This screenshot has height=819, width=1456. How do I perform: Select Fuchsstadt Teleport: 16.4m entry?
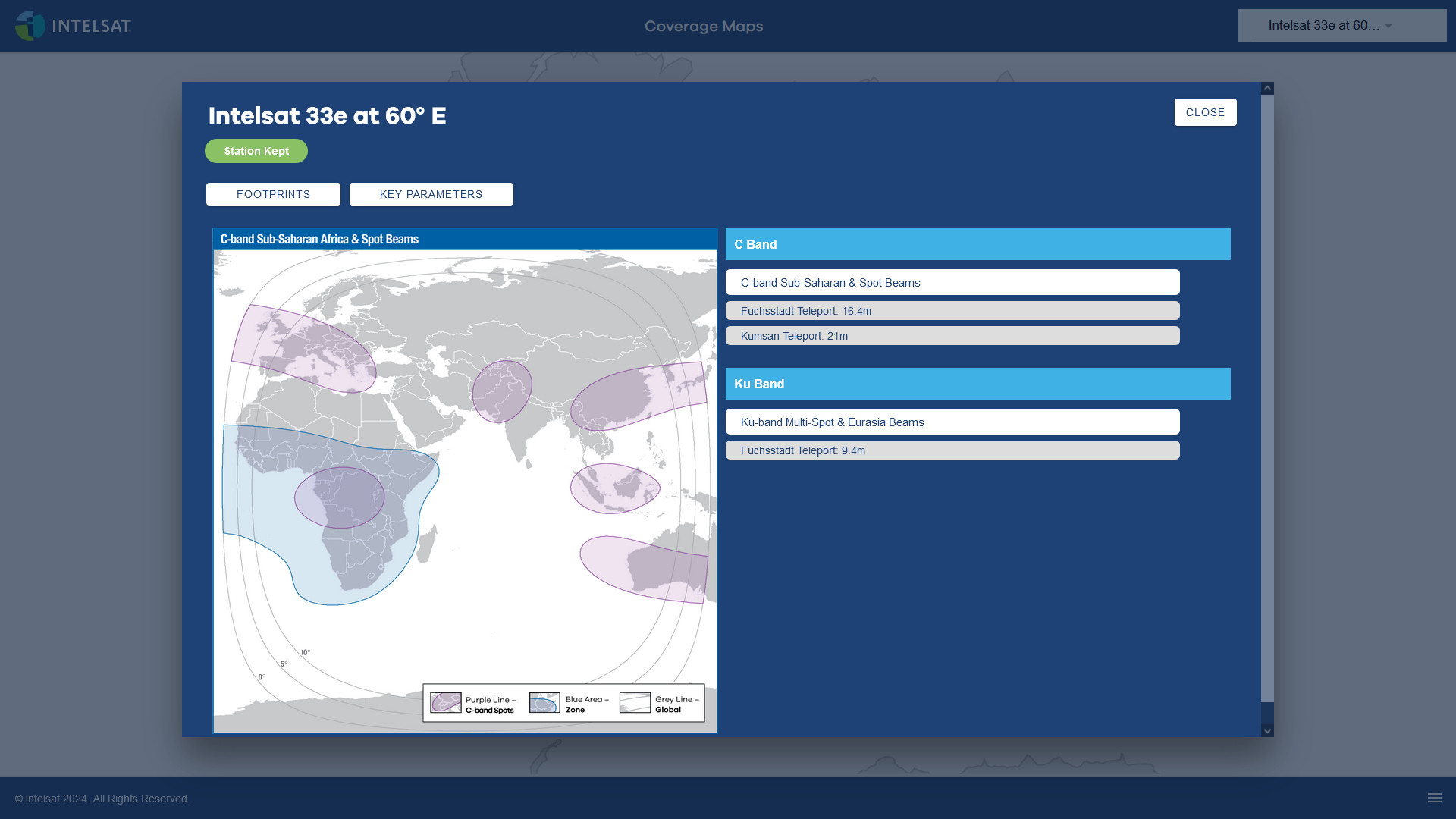pyautogui.click(x=952, y=311)
